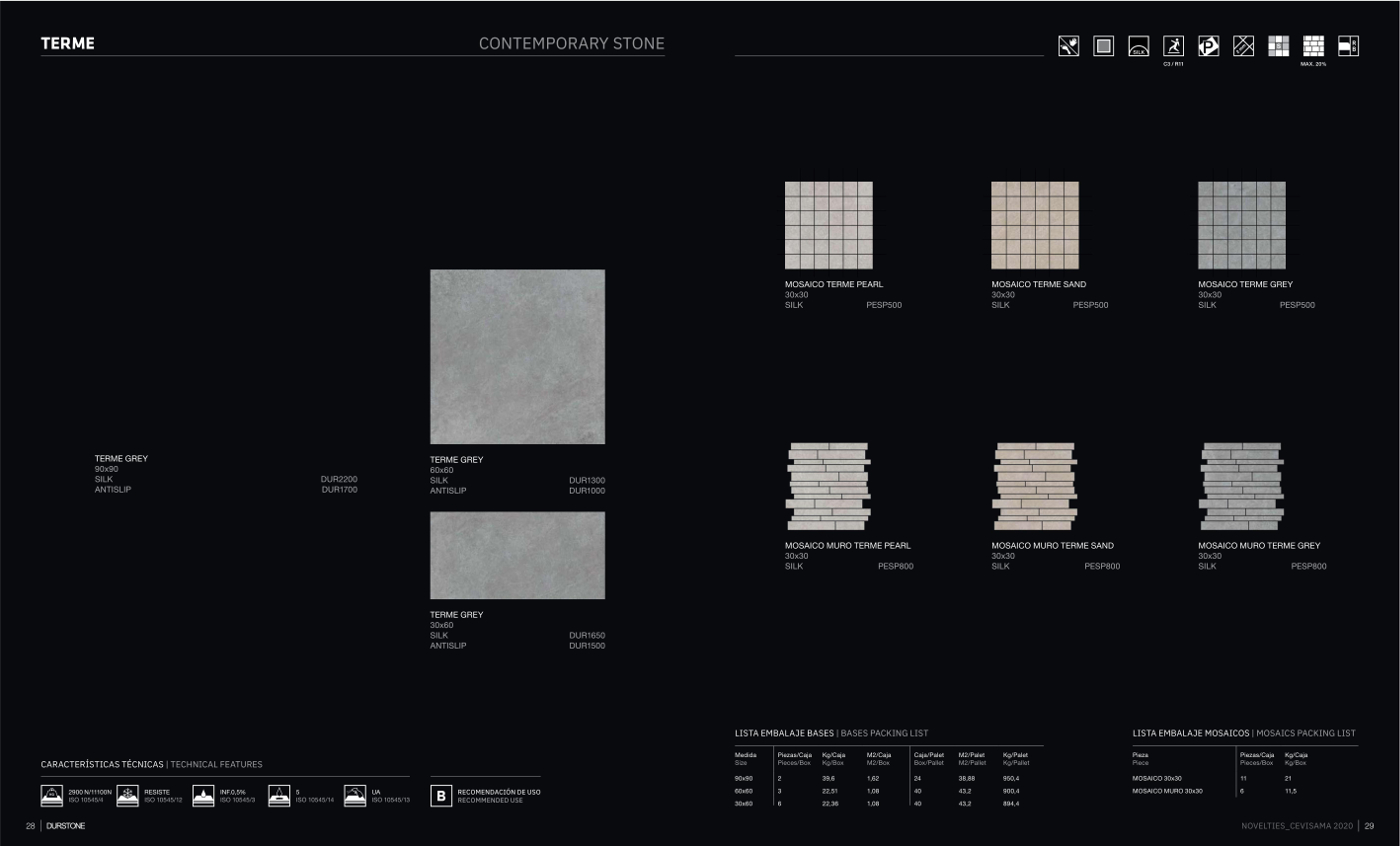Click the diagonal joint spacing icon
1400x846 pixels.
(1244, 46)
